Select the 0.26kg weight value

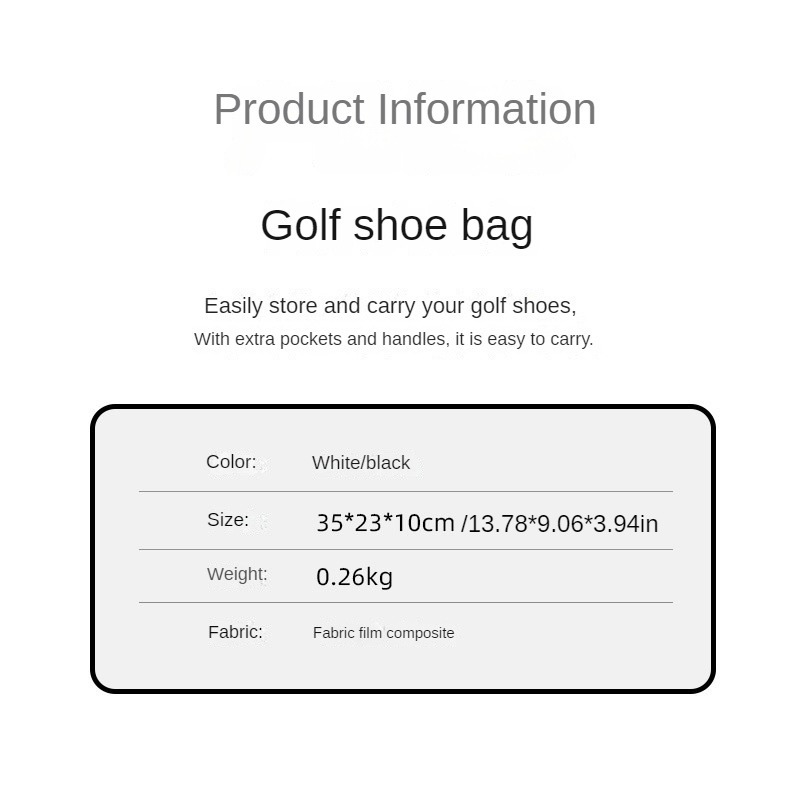pos(355,577)
